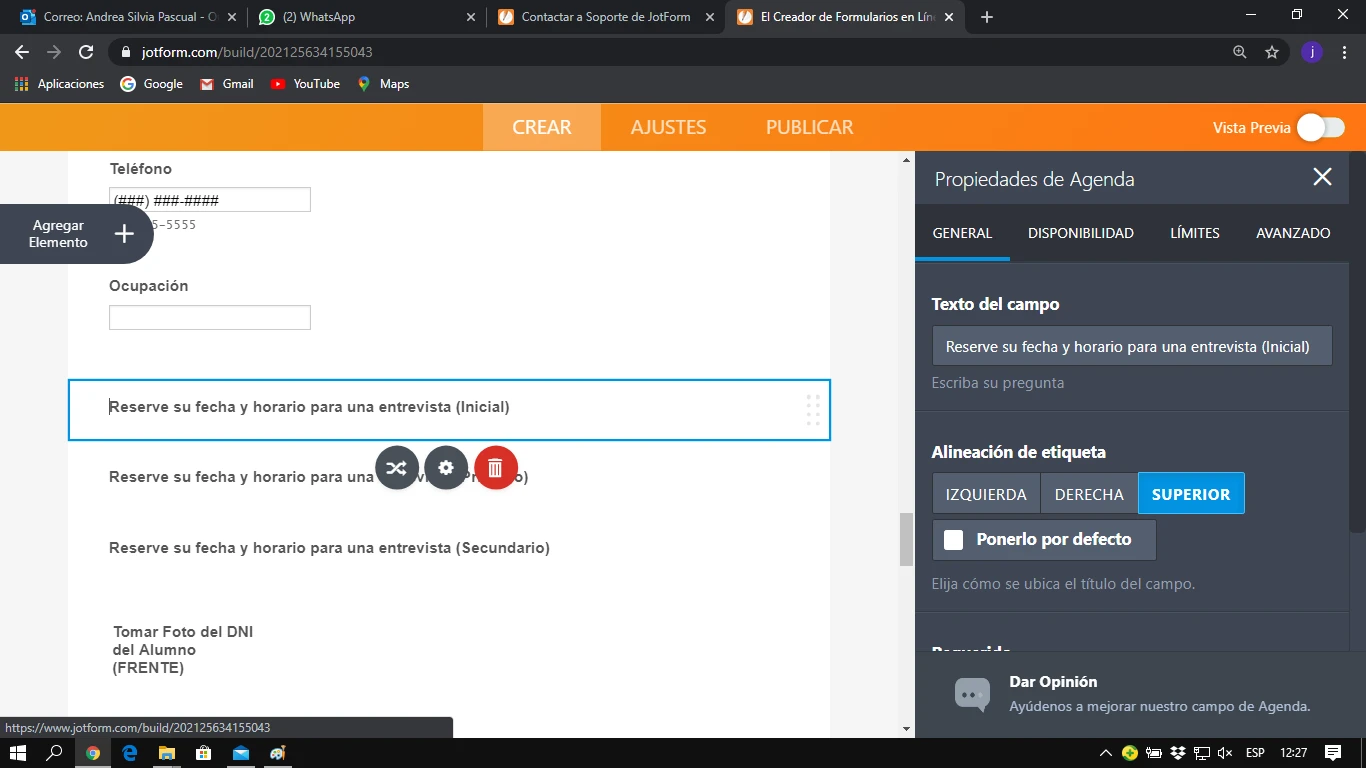Enable the Vista Previa switch
Screen dimensions: 1366x768
click(x=1320, y=127)
